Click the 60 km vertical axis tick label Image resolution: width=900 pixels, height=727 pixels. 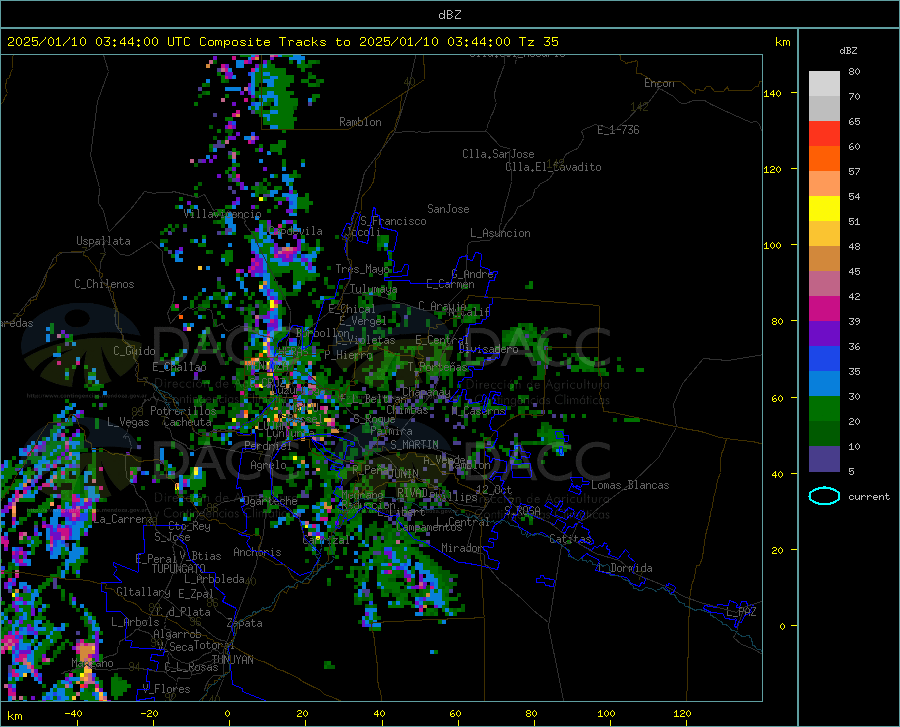click(777, 398)
